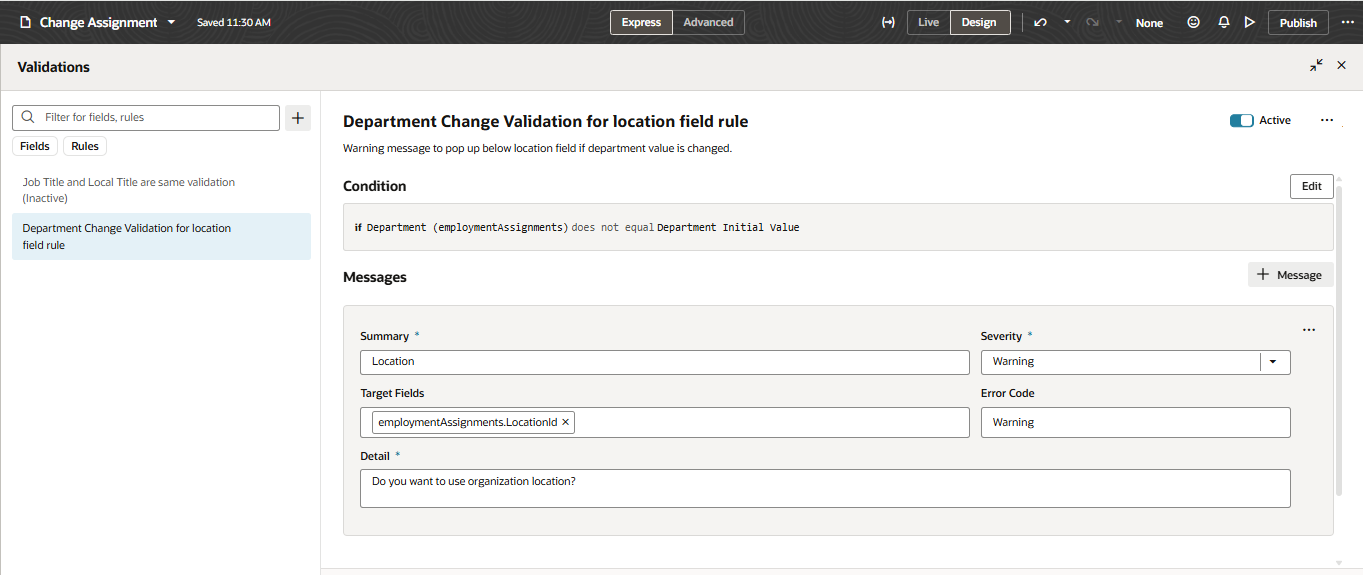1363x575 pixels.
Task: Click the plus icon to add validation
Action: pyautogui.click(x=298, y=118)
